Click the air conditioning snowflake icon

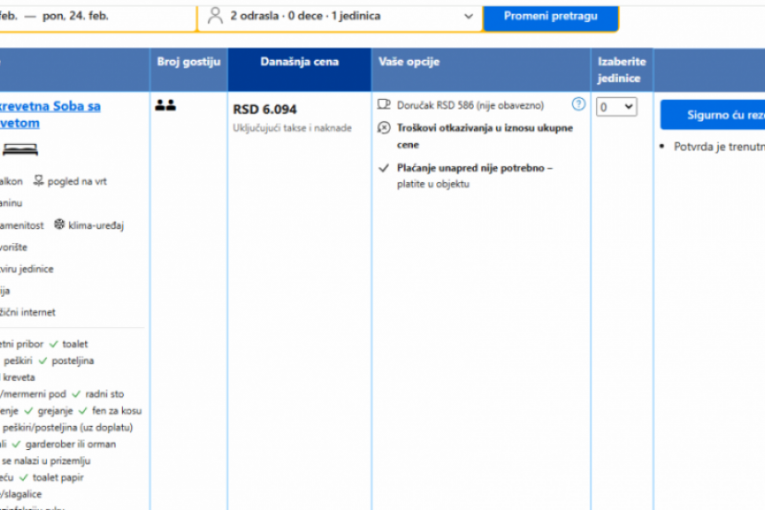59,225
